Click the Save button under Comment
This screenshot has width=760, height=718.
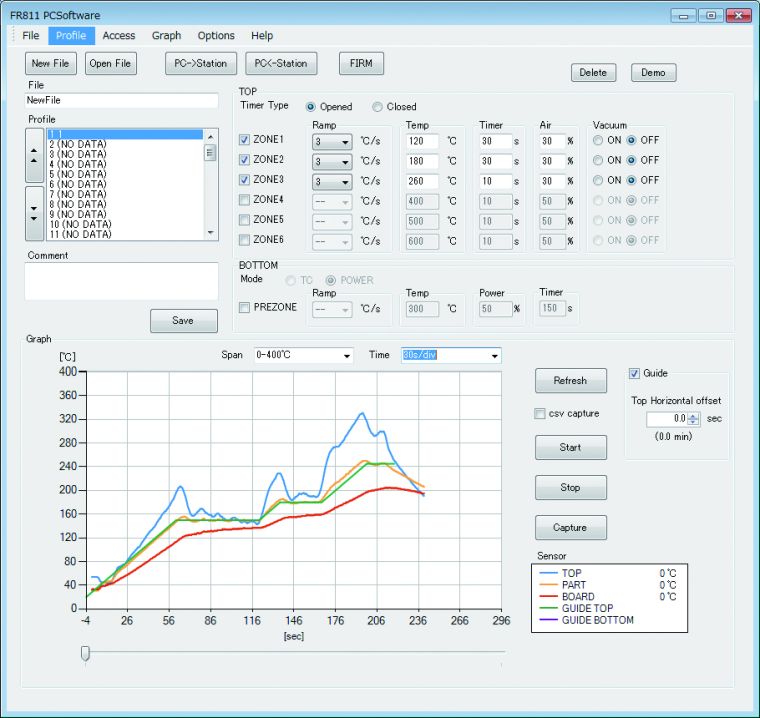[183, 321]
